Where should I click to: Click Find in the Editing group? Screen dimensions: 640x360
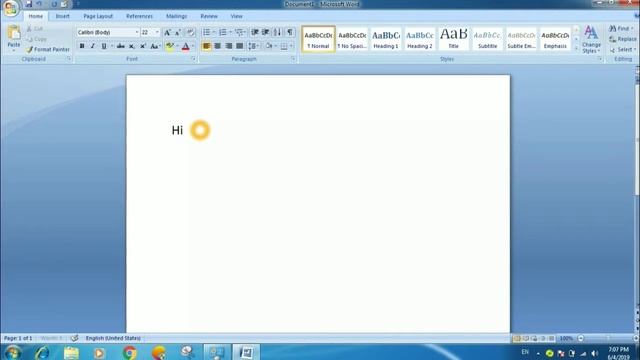[621, 29]
